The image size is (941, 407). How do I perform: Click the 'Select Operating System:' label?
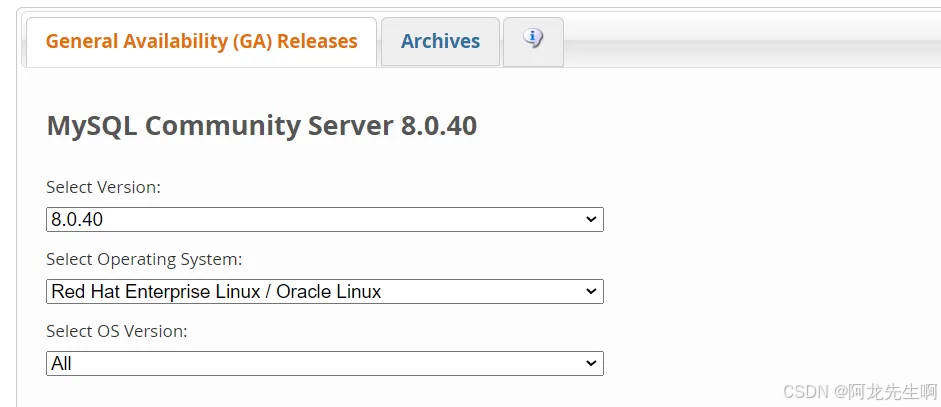(x=144, y=260)
